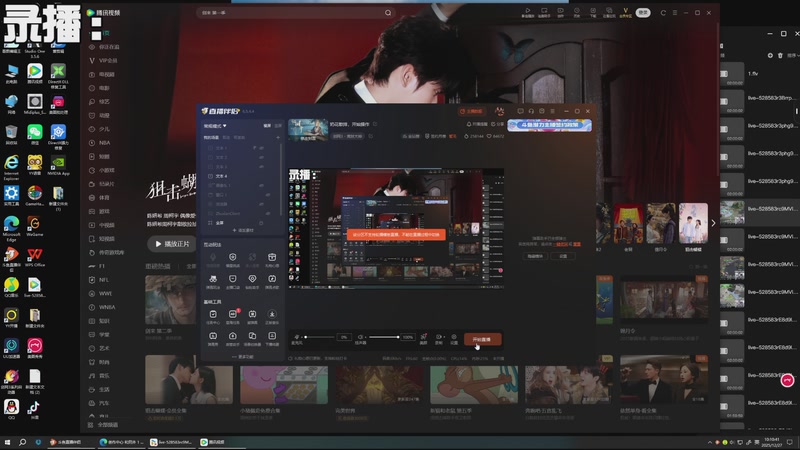Open WWE in Tencent Video sidebar
The width and height of the screenshot is (800, 450).
(101, 293)
